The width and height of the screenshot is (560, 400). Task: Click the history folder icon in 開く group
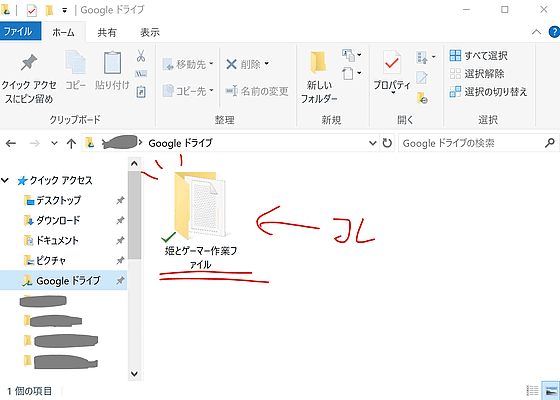pos(422,98)
